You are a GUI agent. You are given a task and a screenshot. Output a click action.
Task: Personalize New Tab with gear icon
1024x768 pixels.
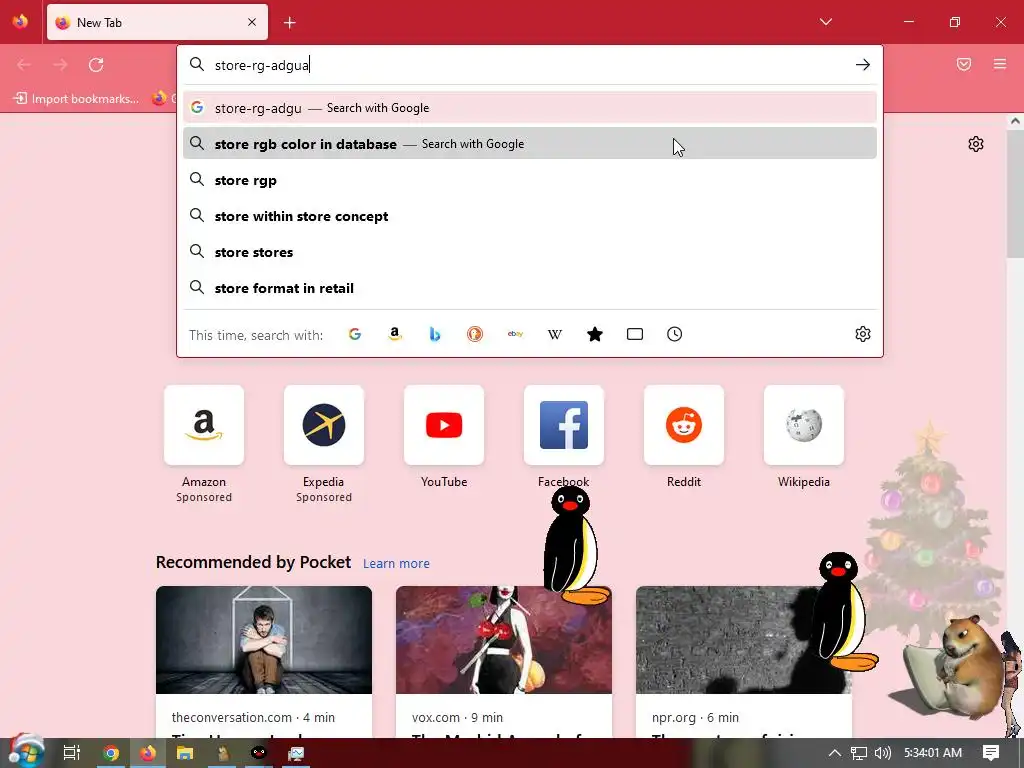click(976, 144)
